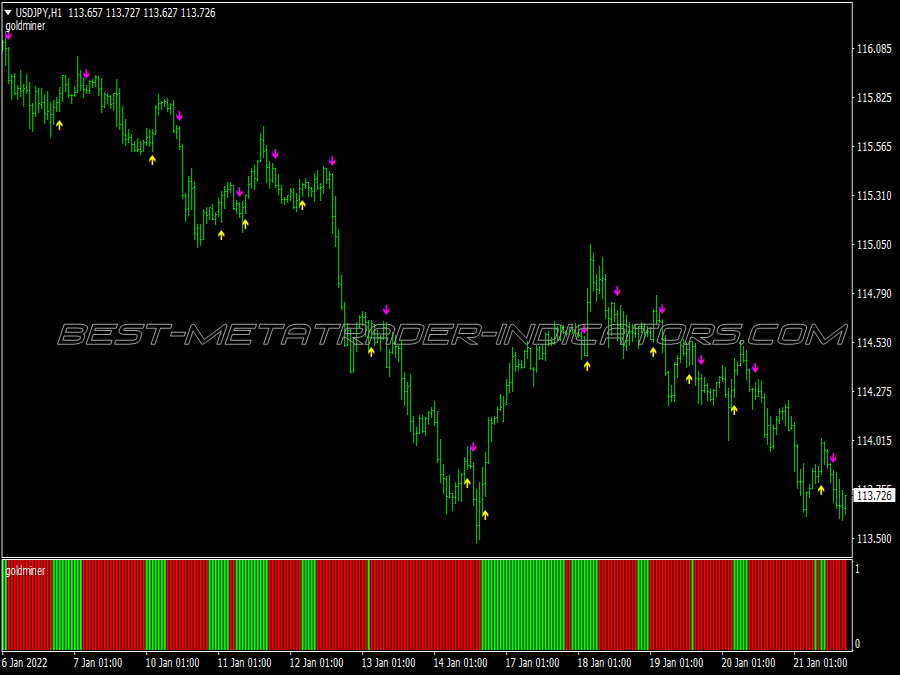Image resolution: width=900 pixels, height=675 pixels.
Task: Click the 115.050 price level label
Action: (x=874, y=245)
